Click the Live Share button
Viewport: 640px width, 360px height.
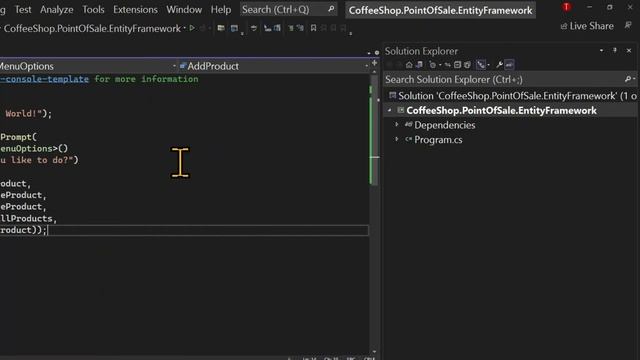click(587, 26)
